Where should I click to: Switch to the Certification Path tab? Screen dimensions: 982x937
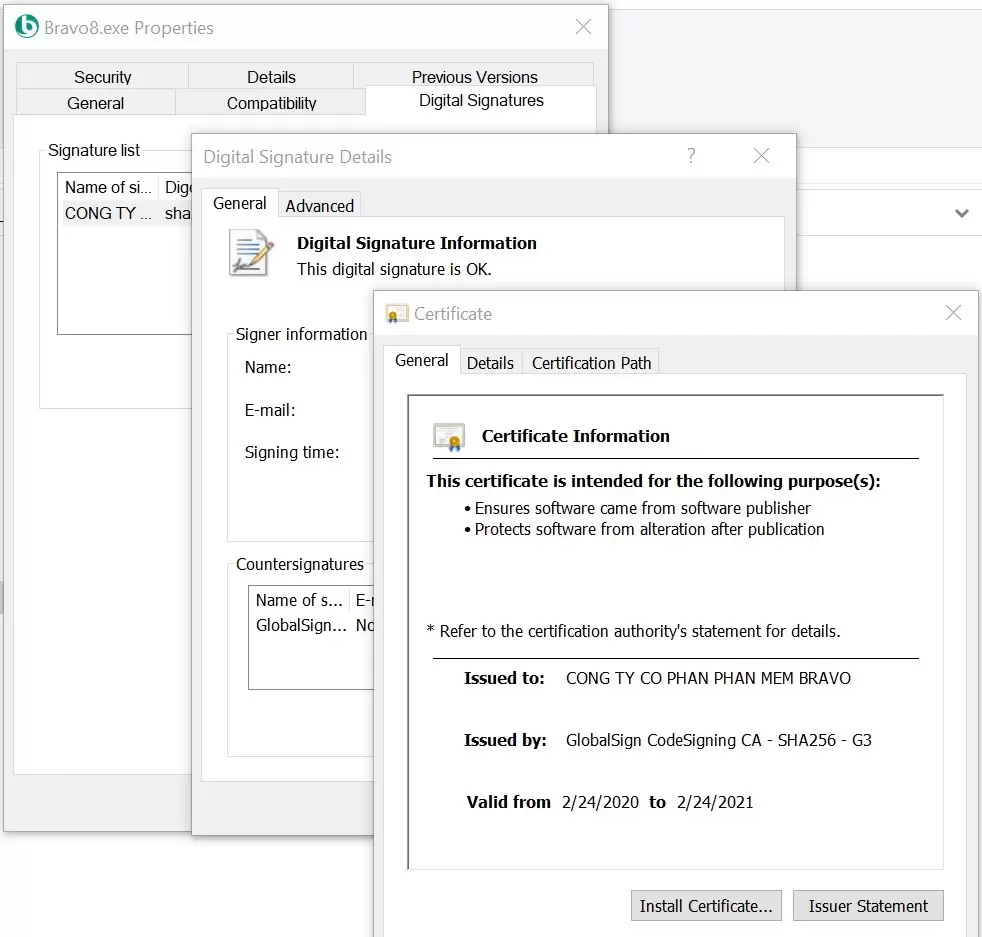click(x=591, y=363)
